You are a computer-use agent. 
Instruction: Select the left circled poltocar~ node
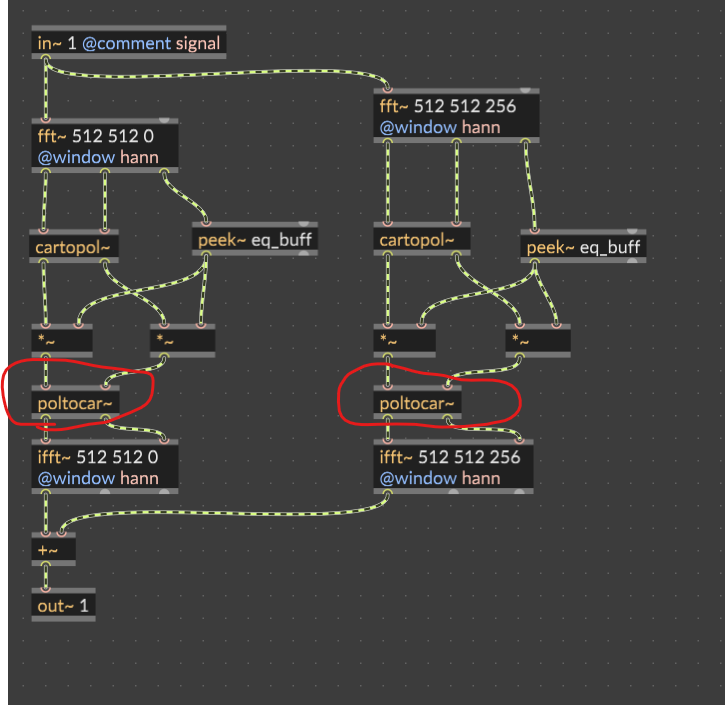click(75, 403)
